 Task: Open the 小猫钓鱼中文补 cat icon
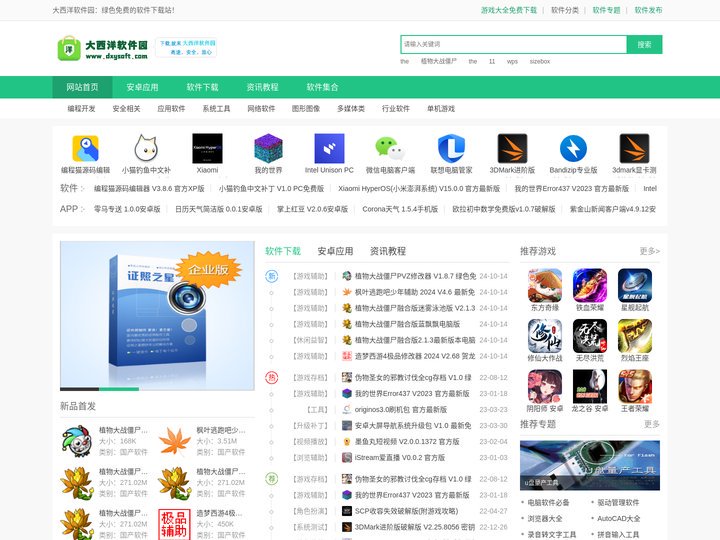(x=146, y=148)
